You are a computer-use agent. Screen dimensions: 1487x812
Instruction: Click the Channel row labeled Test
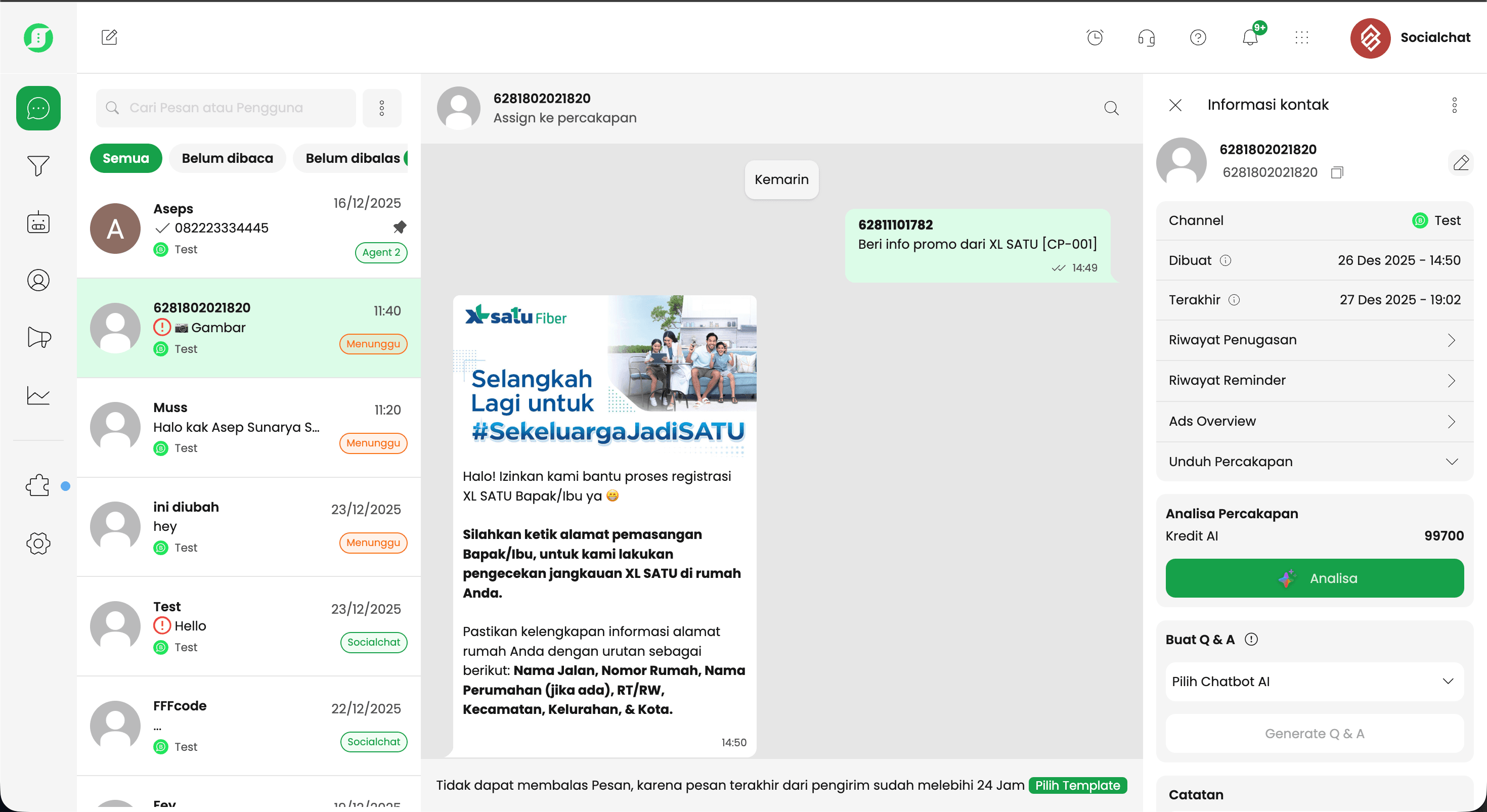tap(1315, 220)
